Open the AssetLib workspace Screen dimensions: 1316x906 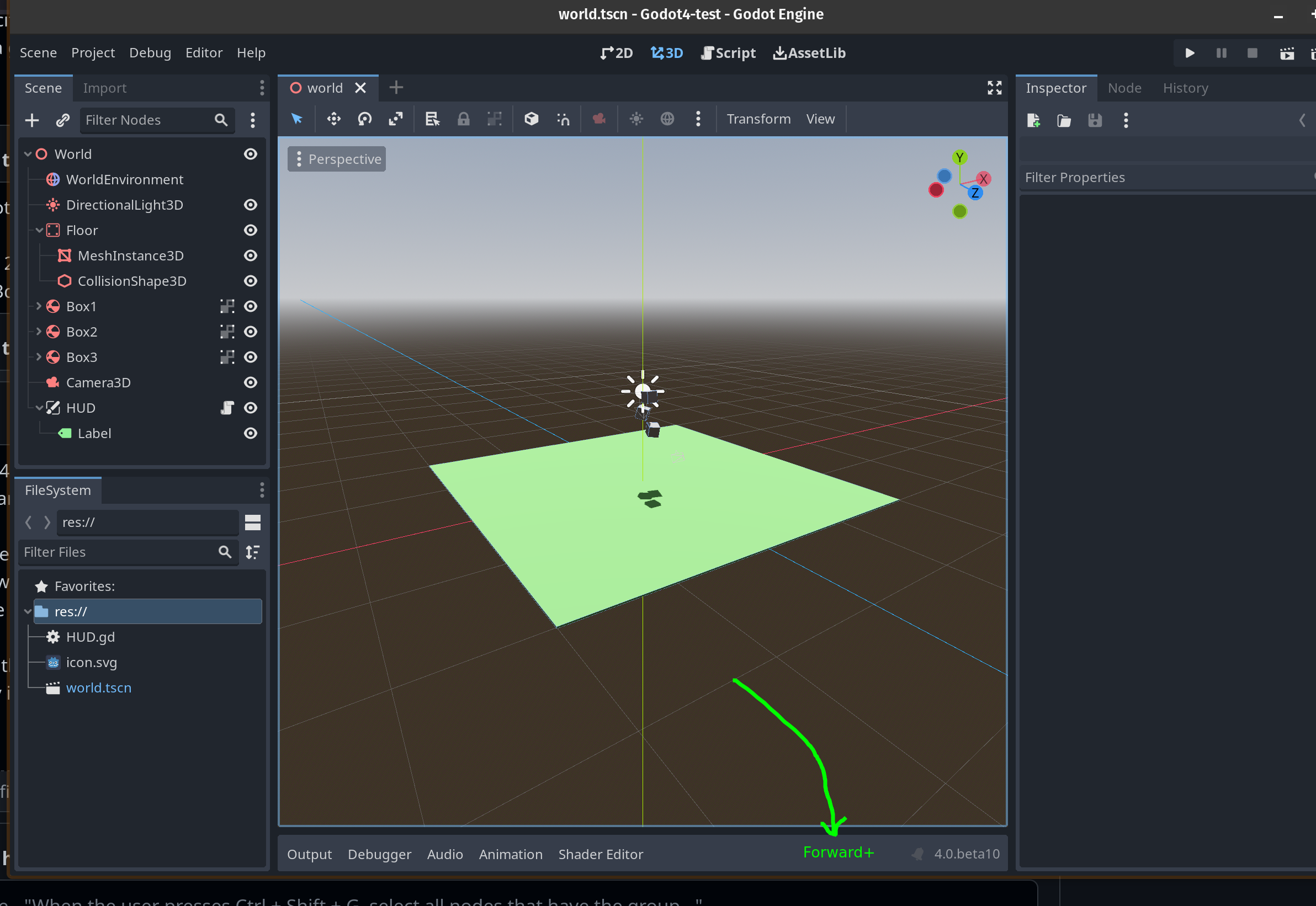pyautogui.click(x=809, y=52)
